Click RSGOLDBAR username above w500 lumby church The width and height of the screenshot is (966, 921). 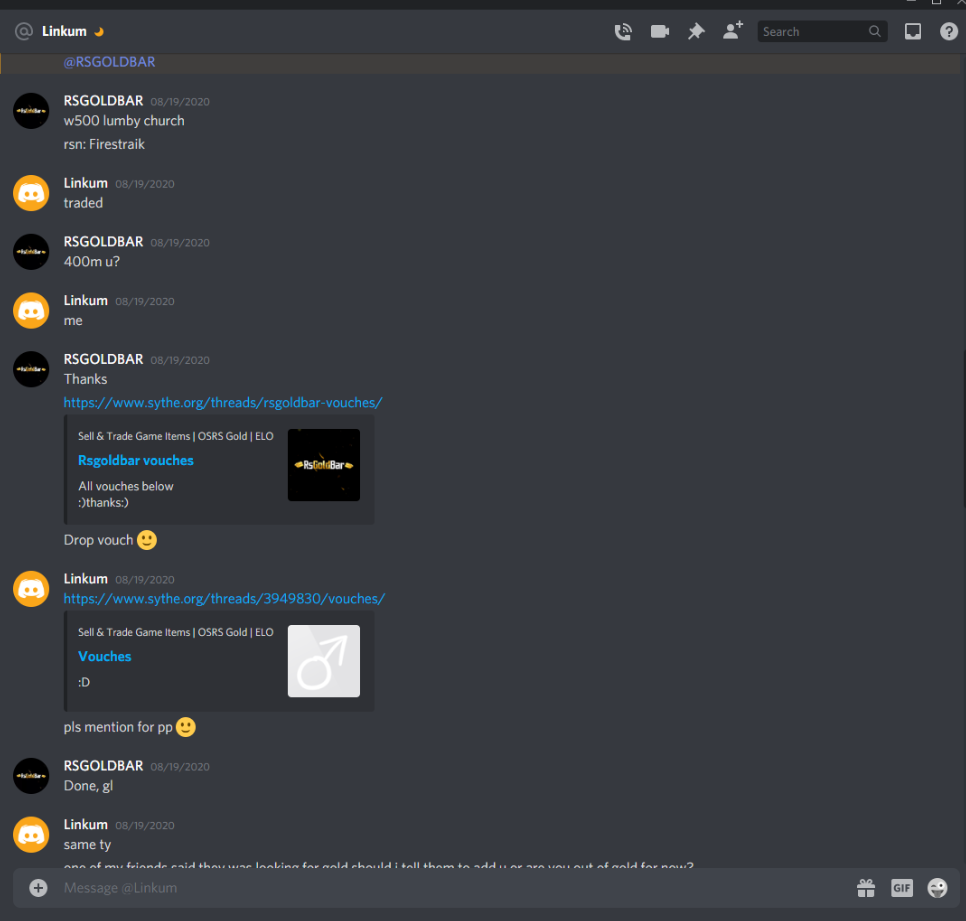tap(103, 100)
